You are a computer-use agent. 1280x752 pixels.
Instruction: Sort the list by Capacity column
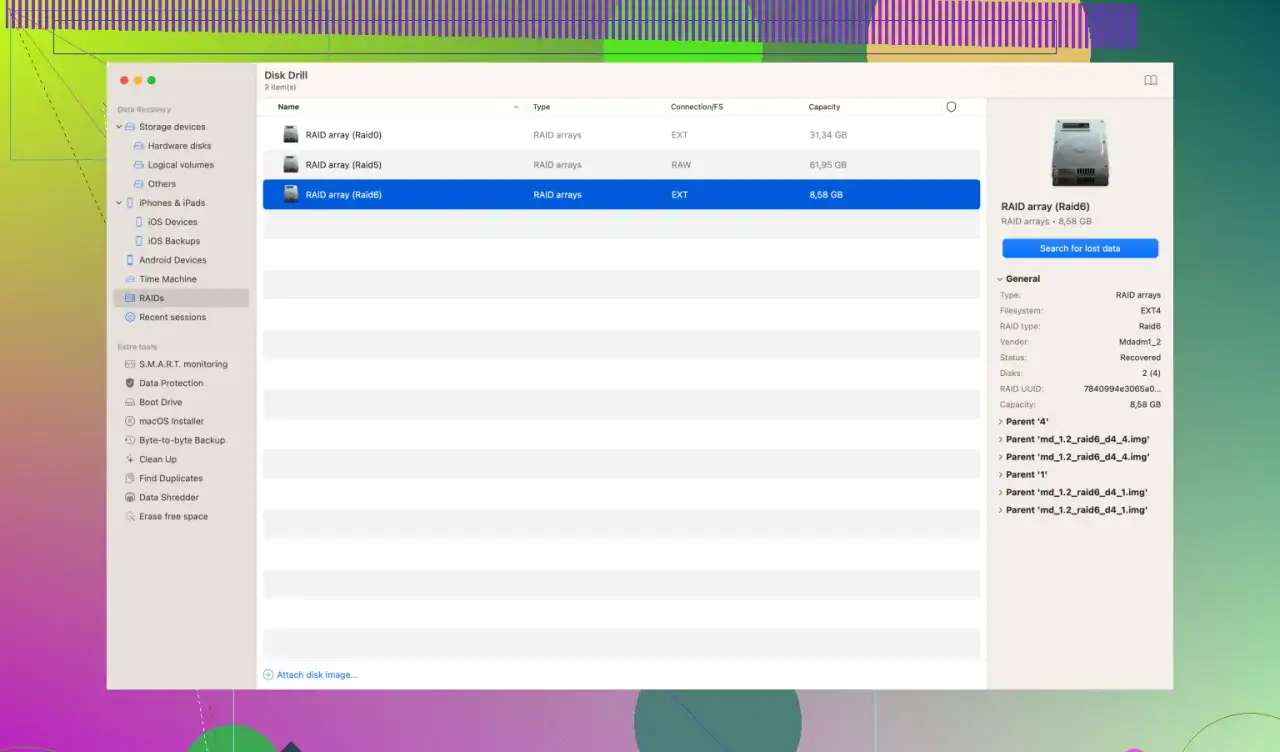click(x=824, y=107)
